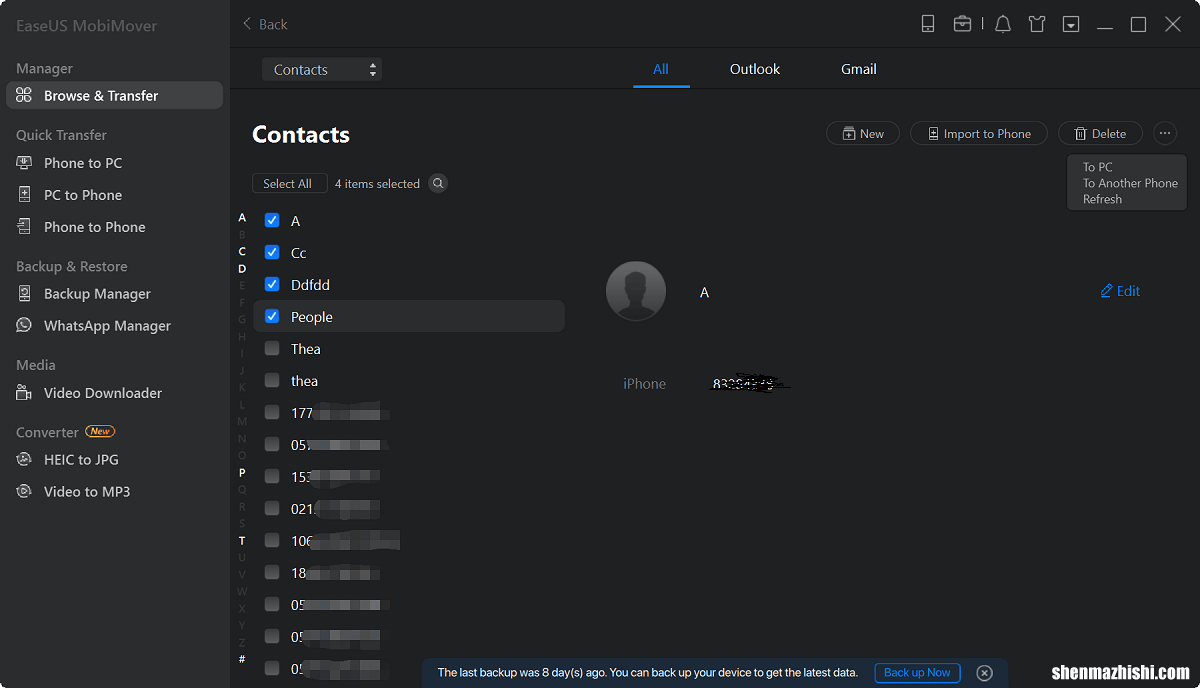This screenshot has height=688, width=1200.
Task: Click the contact avatar placeholder
Action: point(636,291)
